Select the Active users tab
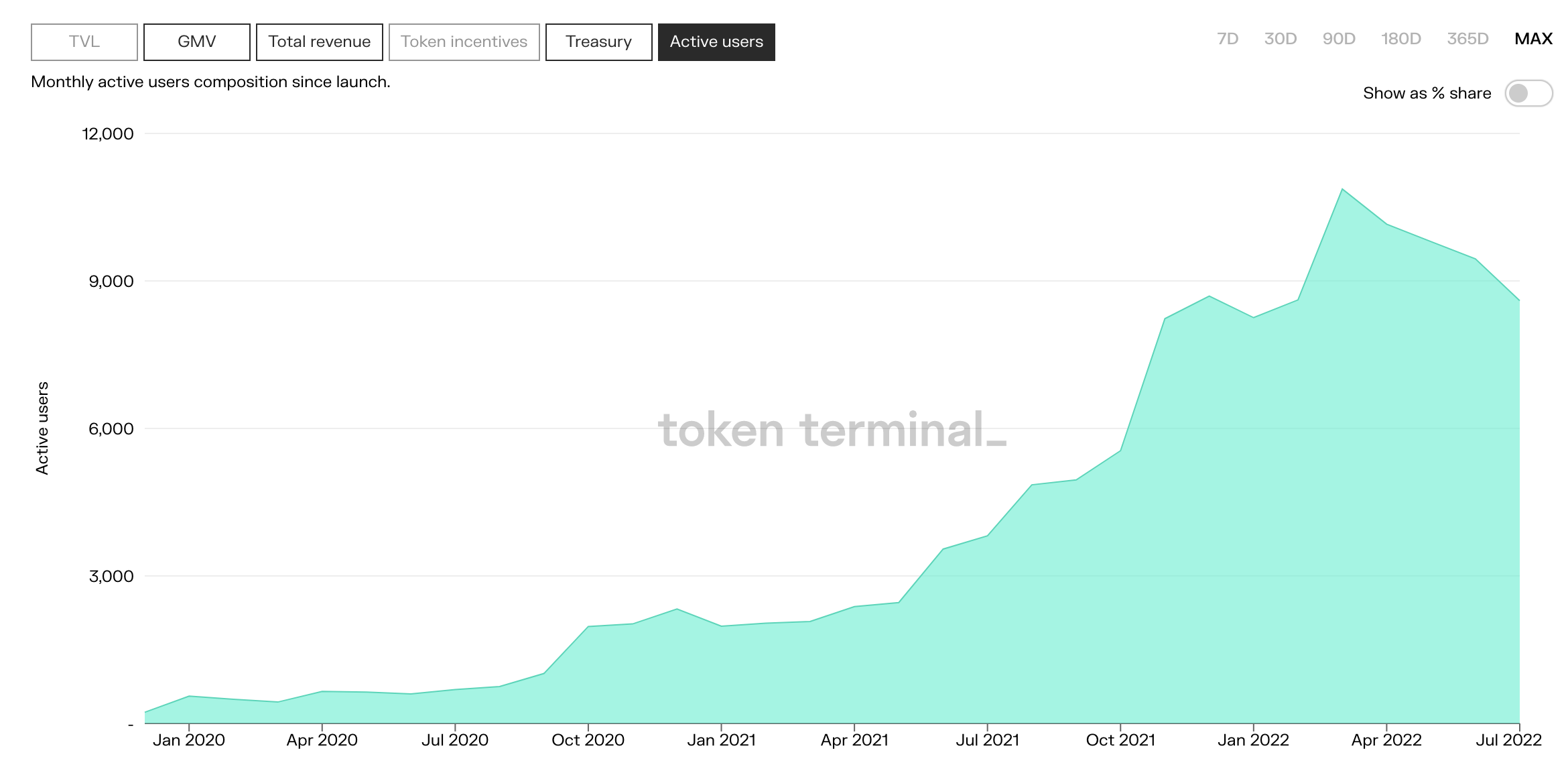Image resolution: width=1568 pixels, height=767 pixels. pyautogui.click(x=716, y=42)
